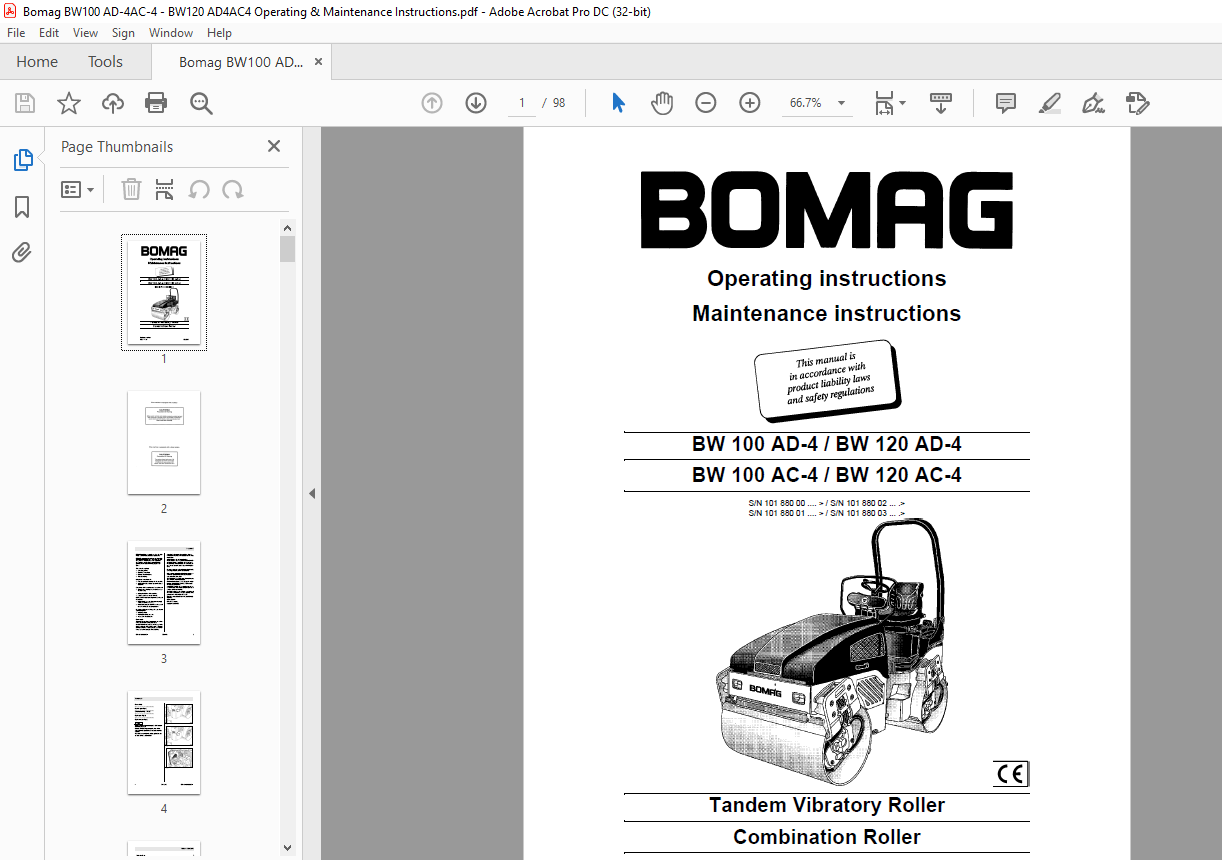Open thumbnail options dropdown menu
1222x860 pixels.
click(x=77, y=189)
